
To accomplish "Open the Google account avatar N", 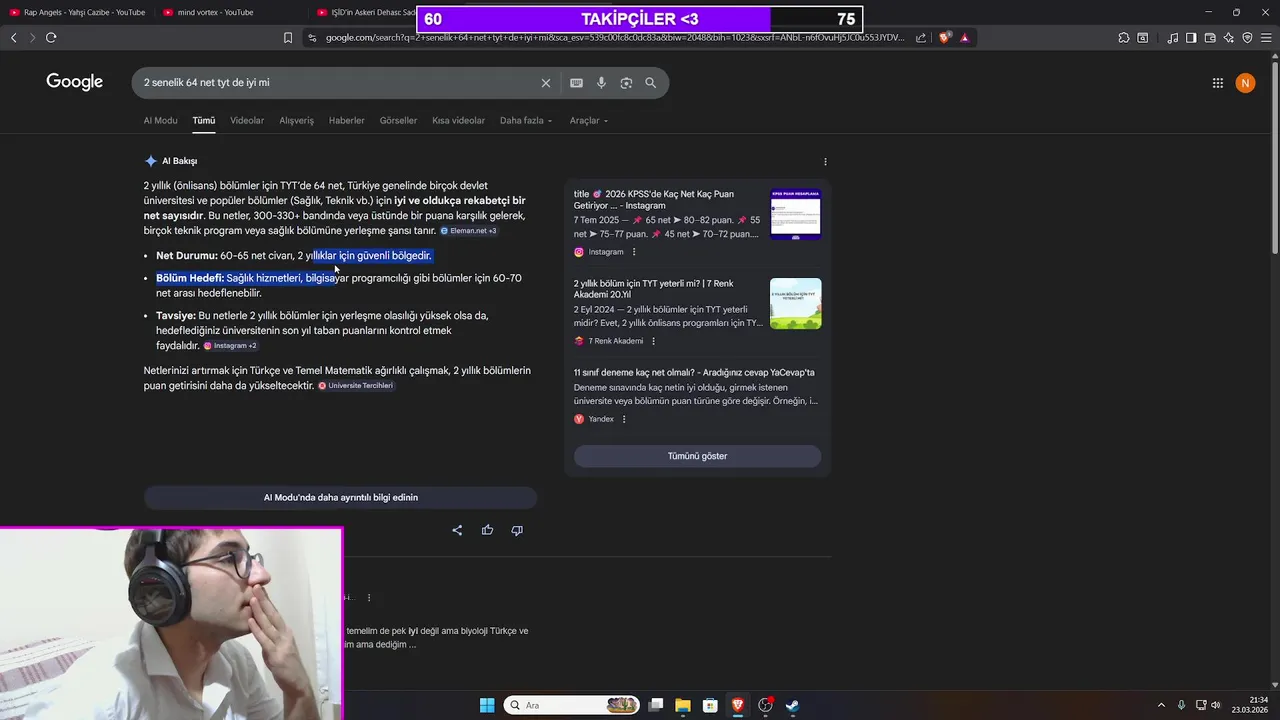I will click(1245, 83).
